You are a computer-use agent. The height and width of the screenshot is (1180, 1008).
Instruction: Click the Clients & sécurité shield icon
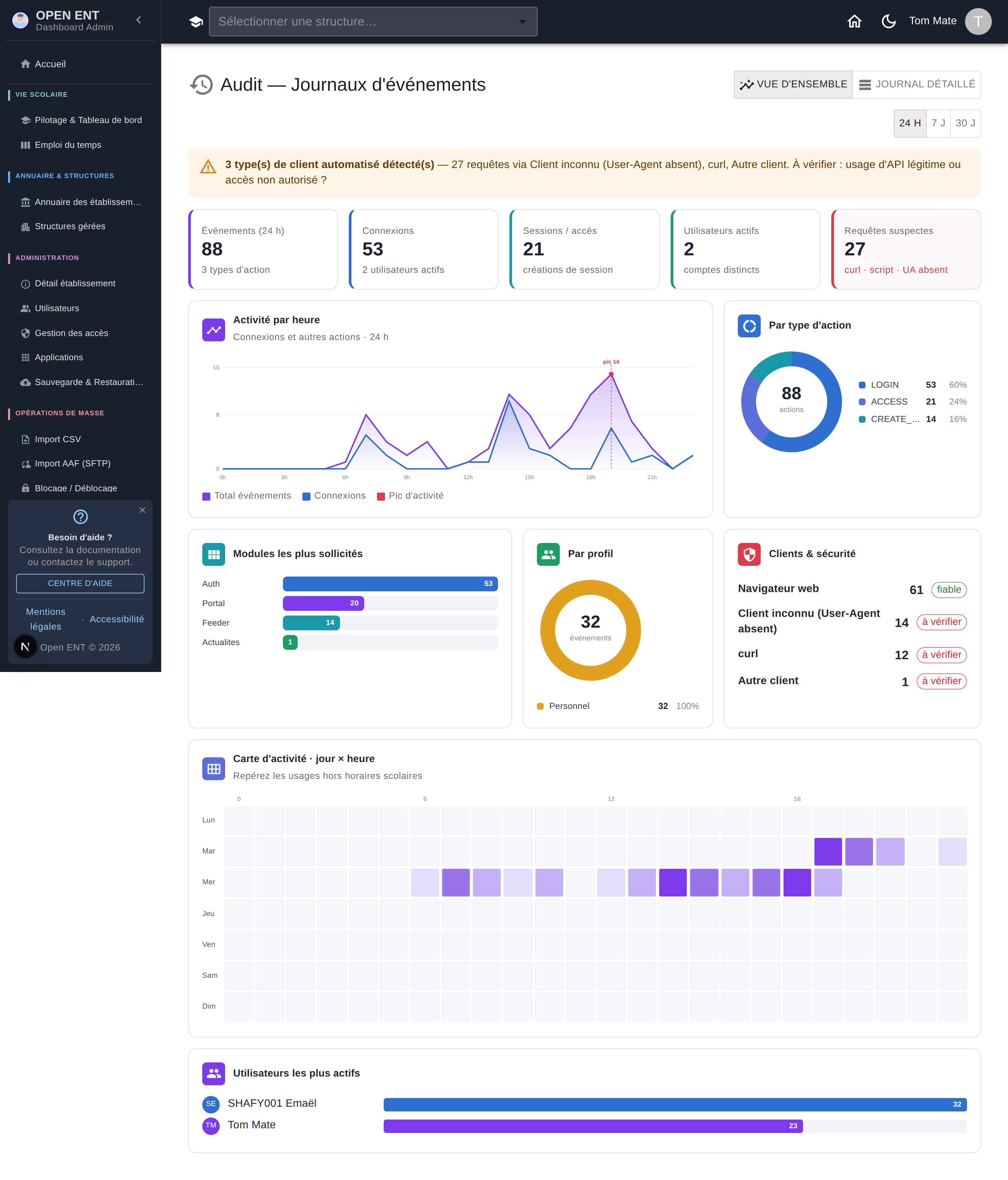click(749, 554)
